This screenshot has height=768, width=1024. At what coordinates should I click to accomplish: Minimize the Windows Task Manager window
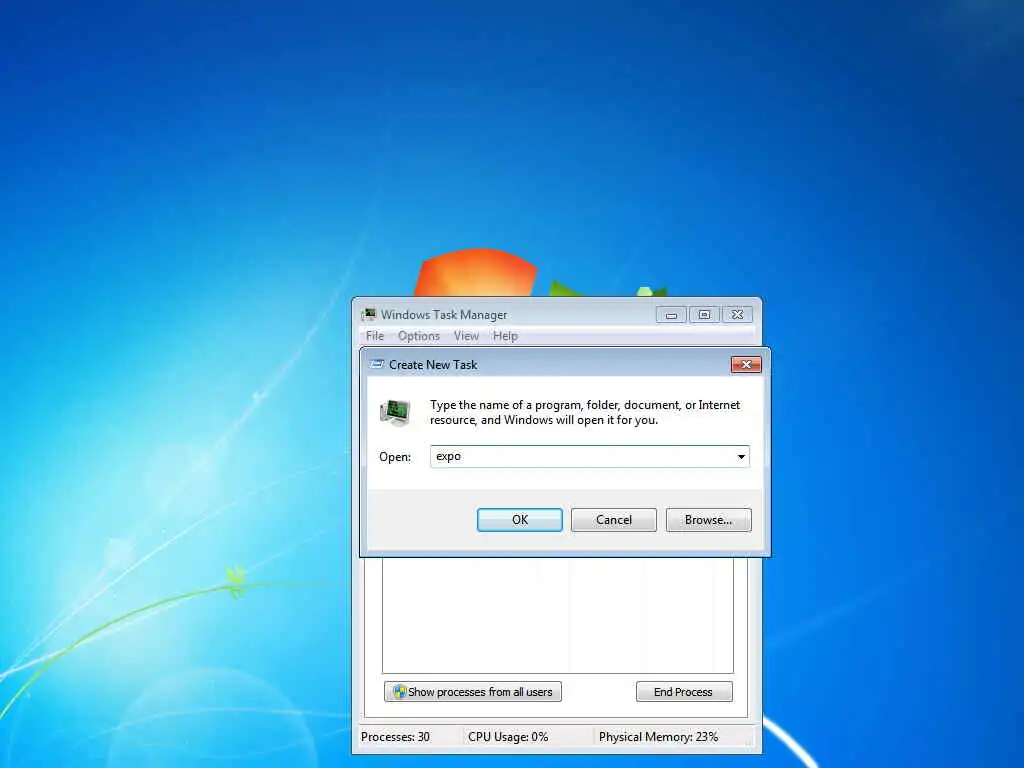coord(671,315)
